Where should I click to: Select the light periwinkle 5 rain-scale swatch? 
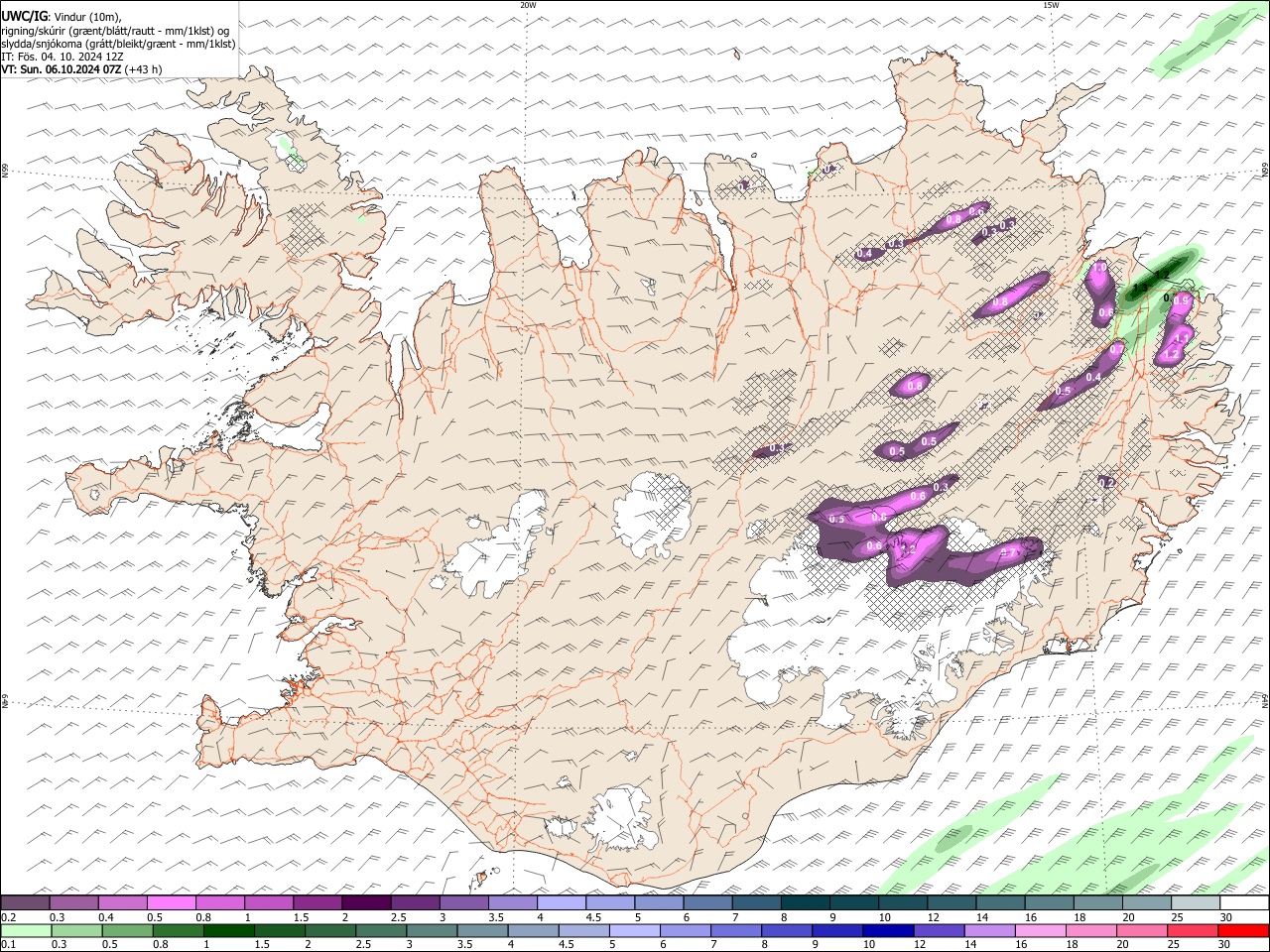click(635, 930)
